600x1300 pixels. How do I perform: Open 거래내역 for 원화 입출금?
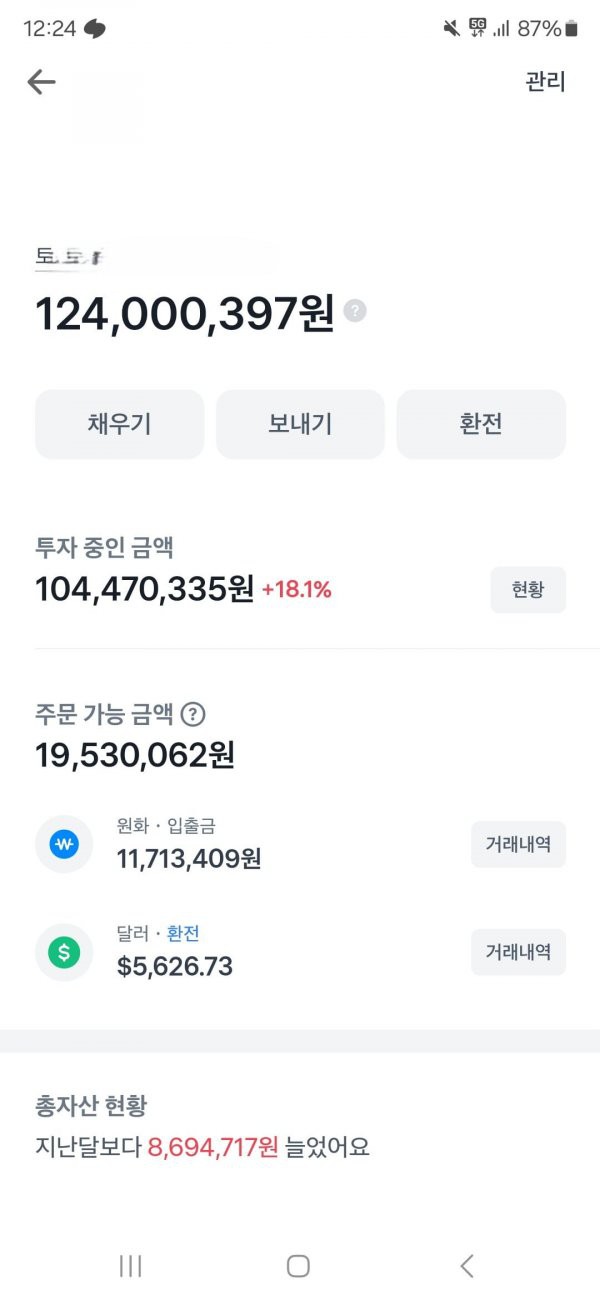click(x=518, y=844)
